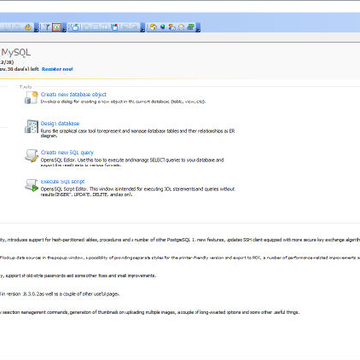This screenshot has width=360, height=360.
Task: Click the text starting 'Opens SQL Script Editor'
Action: coord(138,192)
